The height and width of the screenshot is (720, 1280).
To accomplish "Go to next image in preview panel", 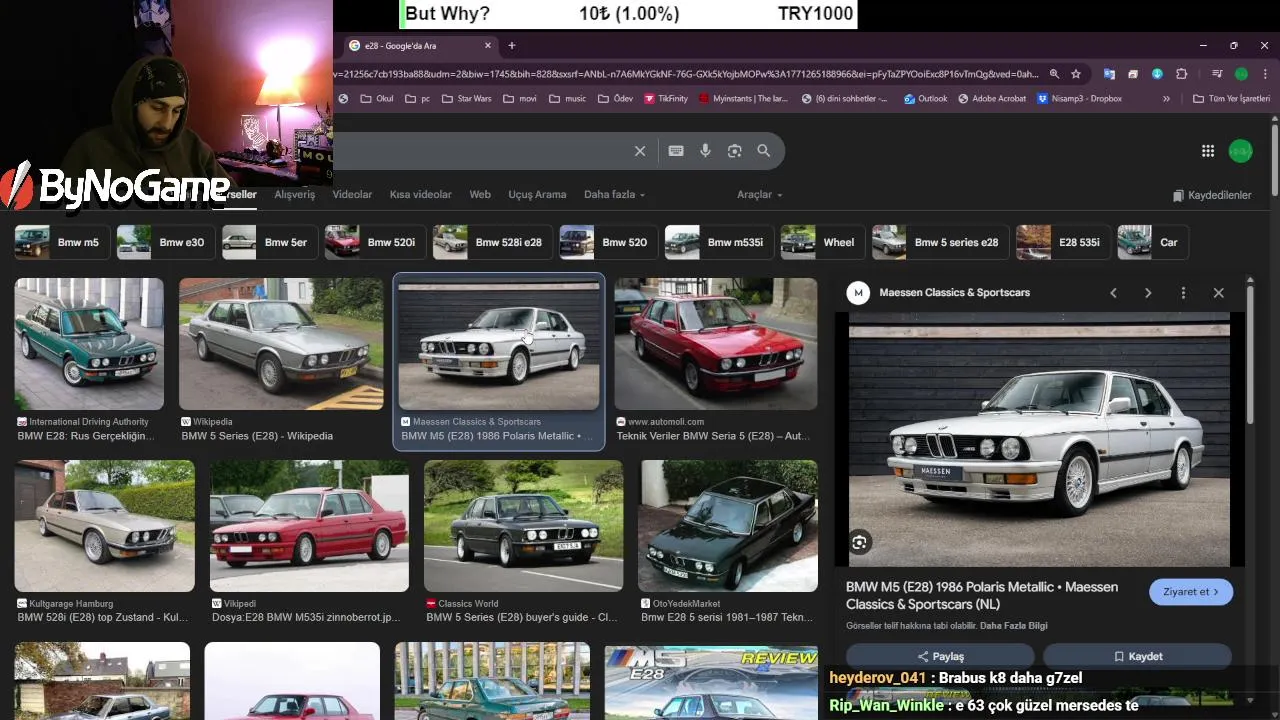I will (1148, 293).
